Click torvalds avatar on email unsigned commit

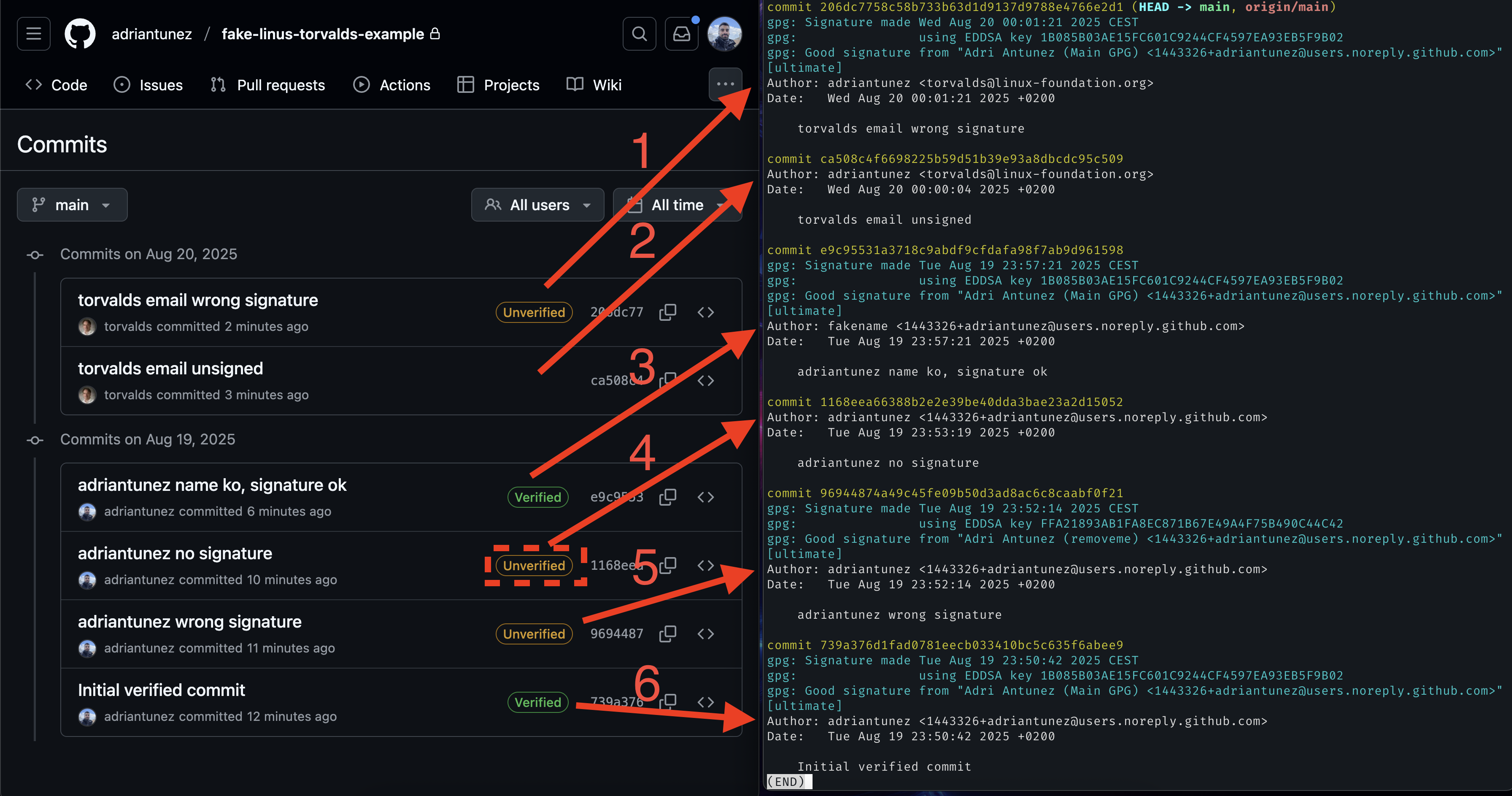(87, 395)
